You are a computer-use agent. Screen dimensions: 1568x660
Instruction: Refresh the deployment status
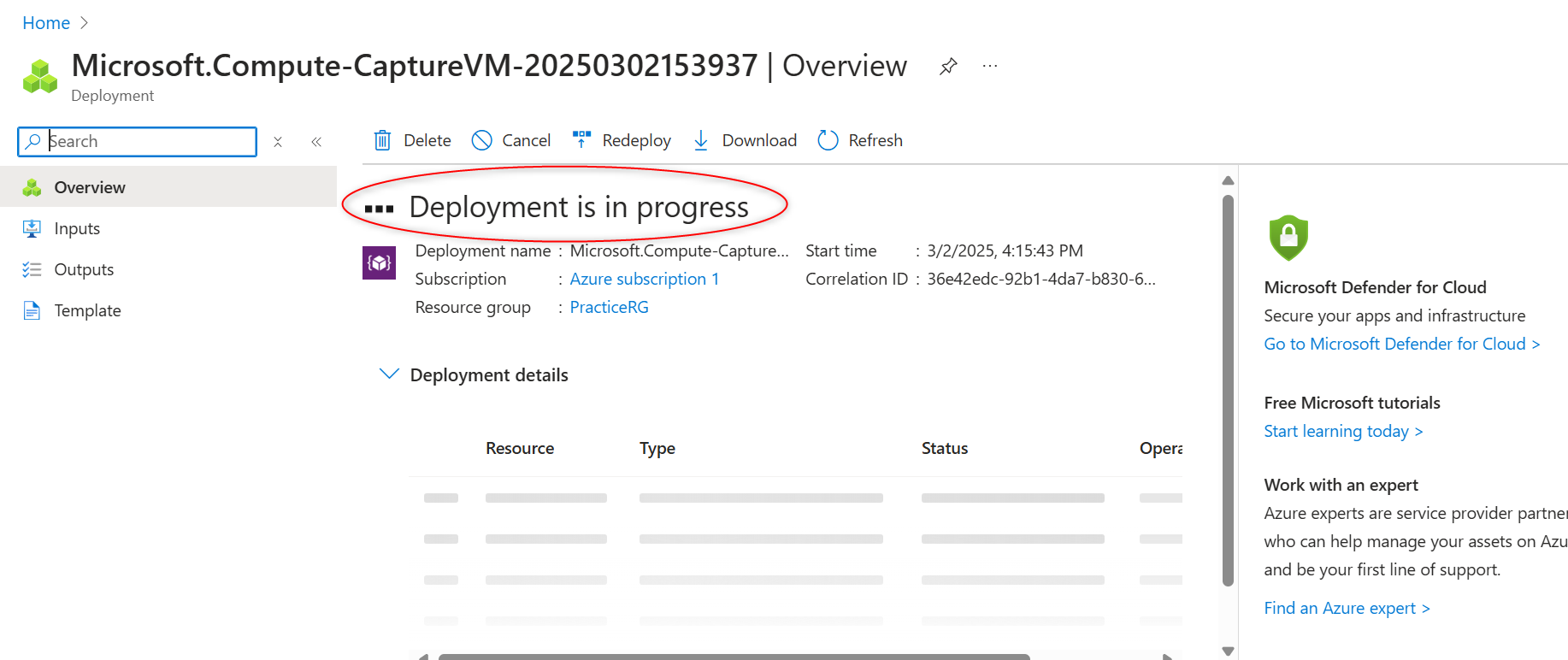click(x=860, y=140)
